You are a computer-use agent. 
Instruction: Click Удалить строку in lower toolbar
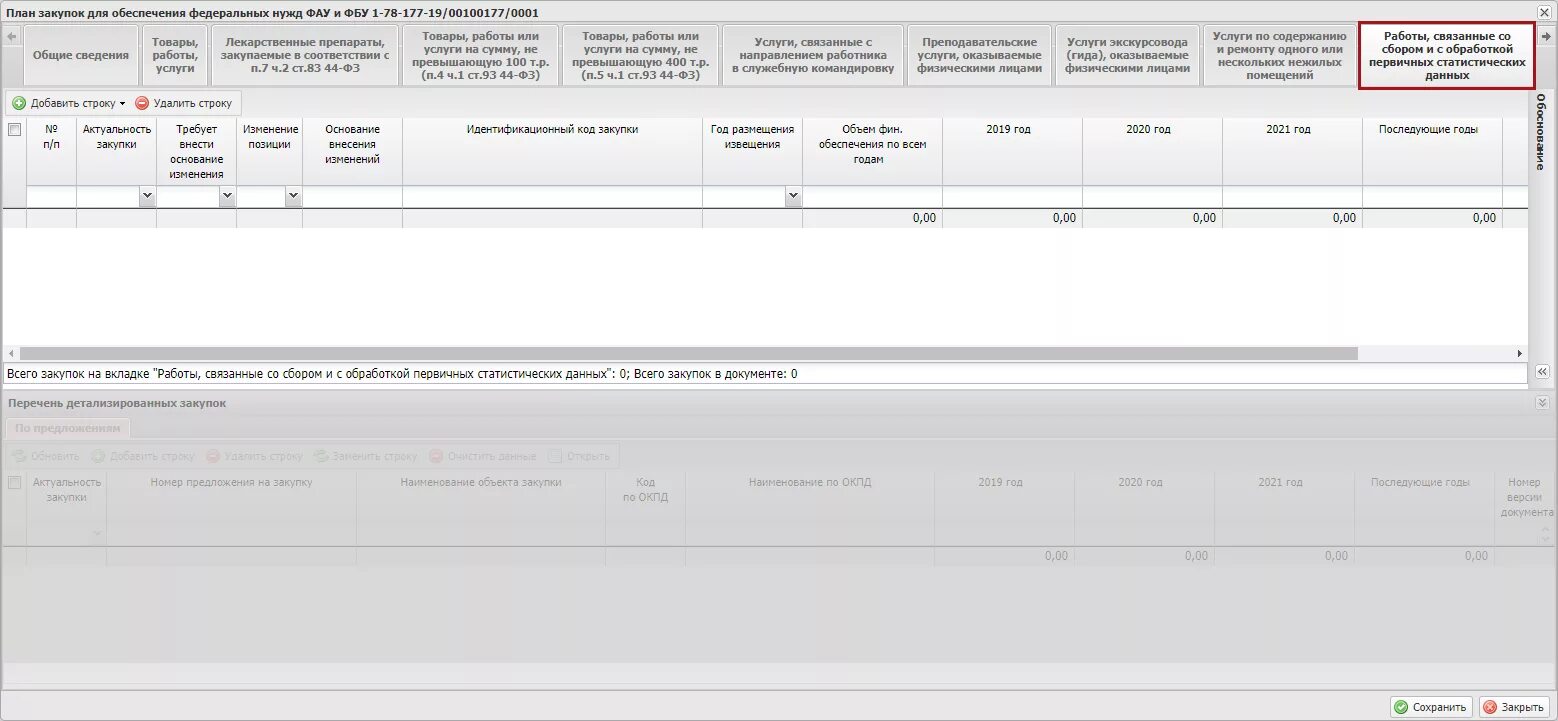pyautogui.click(x=254, y=456)
